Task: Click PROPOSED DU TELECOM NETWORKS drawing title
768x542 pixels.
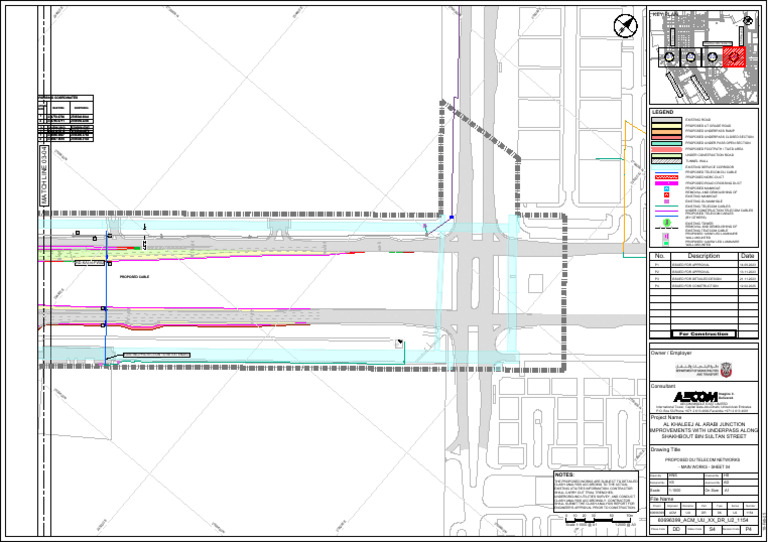Action: (702, 460)
